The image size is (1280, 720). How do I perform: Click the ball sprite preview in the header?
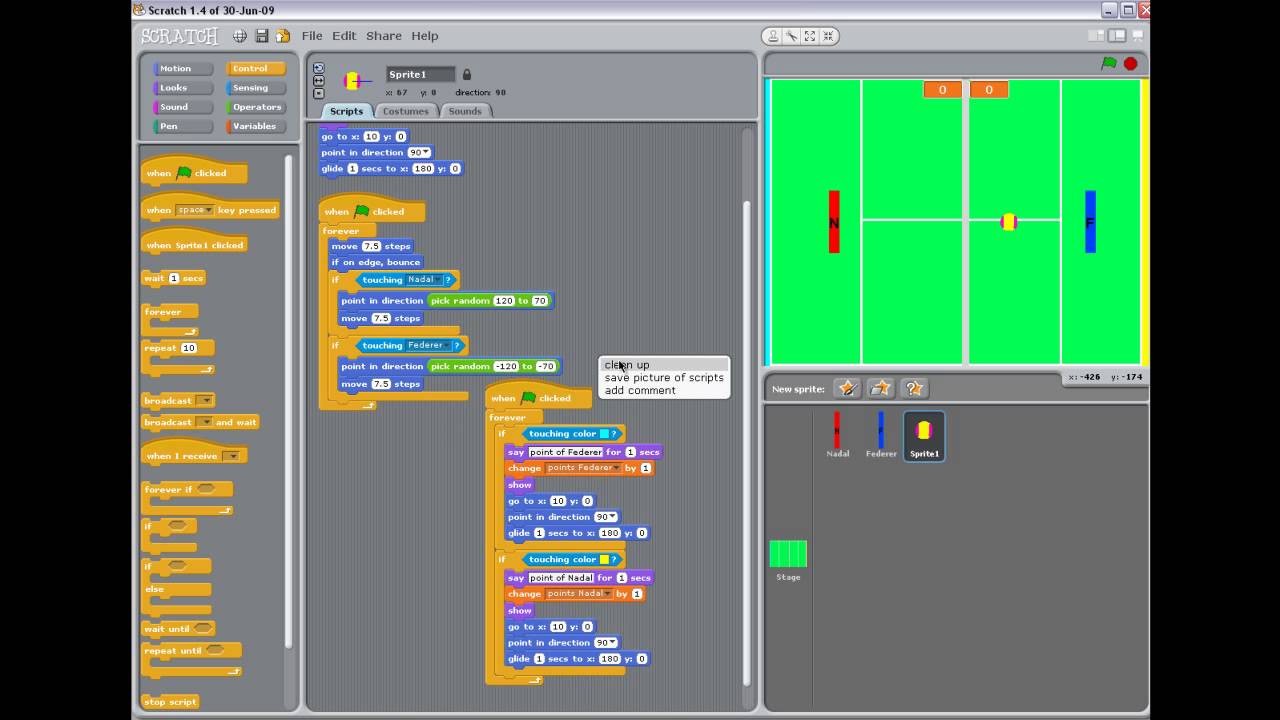point(353,81)
